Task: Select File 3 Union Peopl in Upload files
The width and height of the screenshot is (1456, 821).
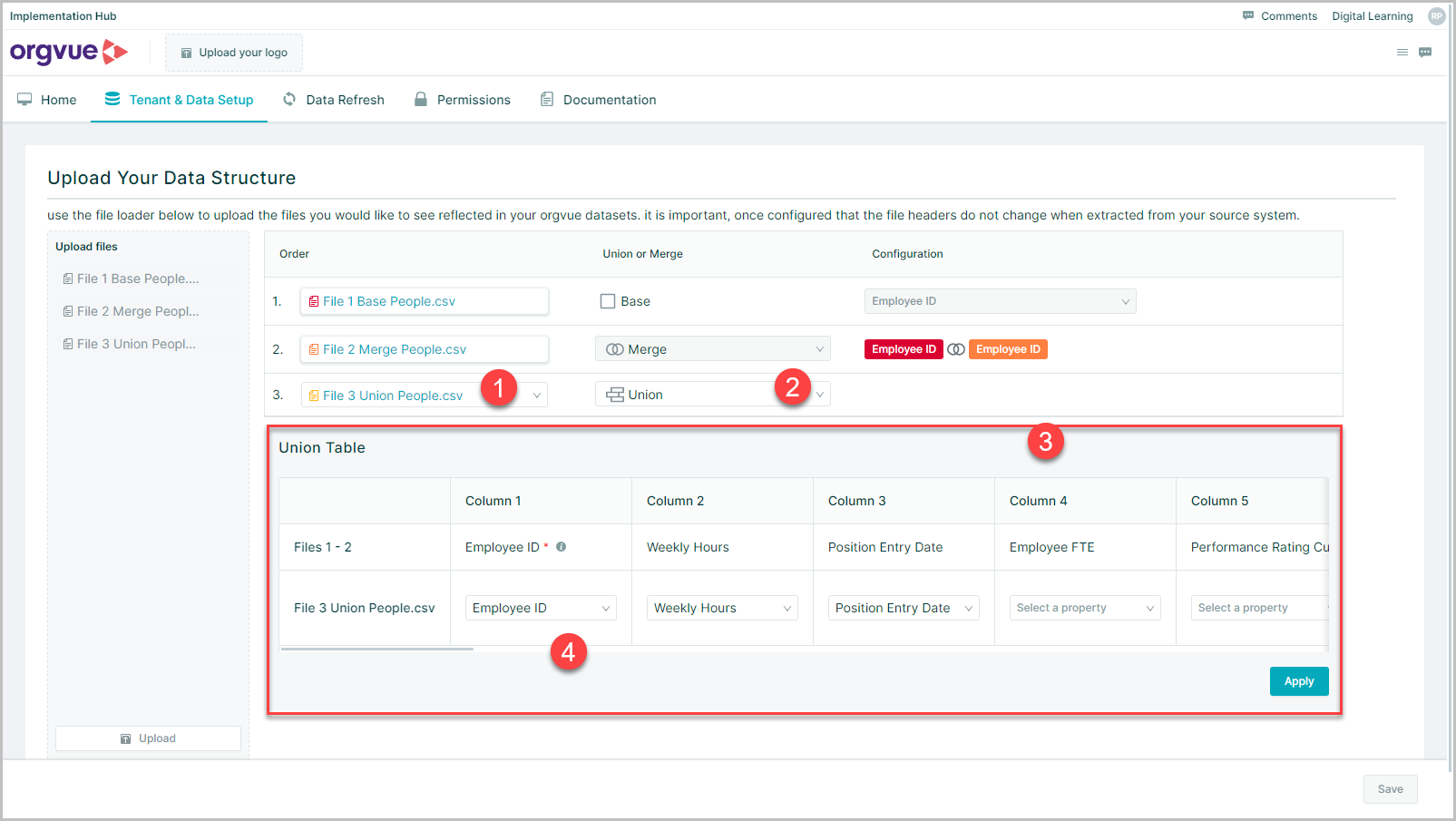Action: [x=138, y=344]
